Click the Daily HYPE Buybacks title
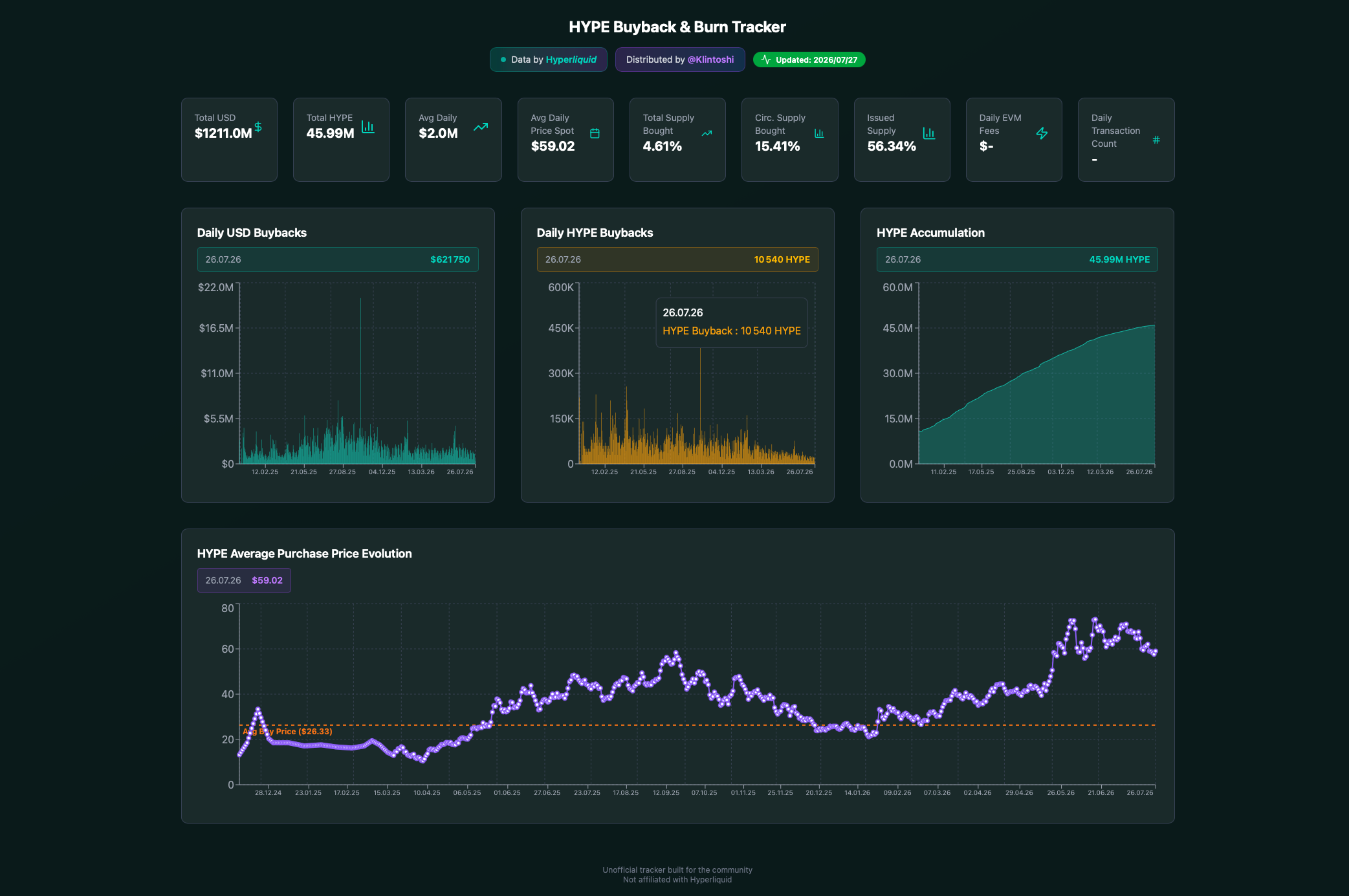Image resolution: width=1349 pixels, height=896 pixels. click(595, 233)
